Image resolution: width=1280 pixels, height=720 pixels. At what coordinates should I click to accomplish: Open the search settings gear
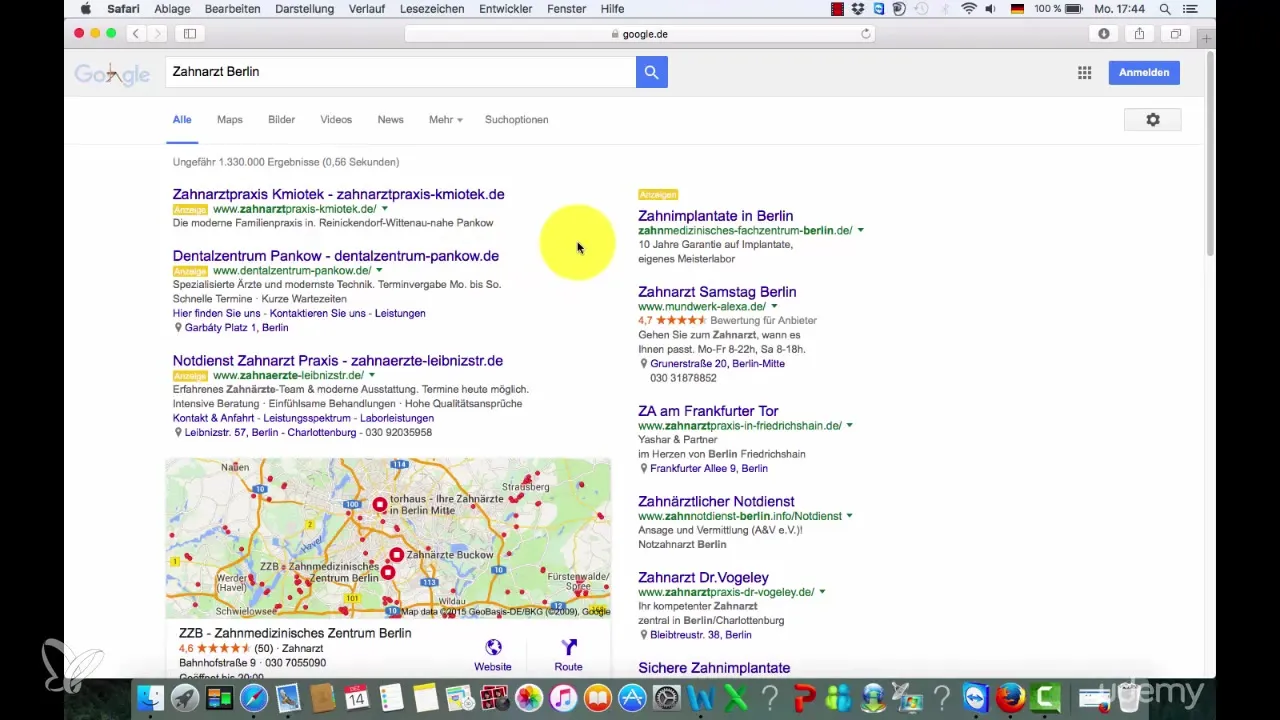point(1152,119)
